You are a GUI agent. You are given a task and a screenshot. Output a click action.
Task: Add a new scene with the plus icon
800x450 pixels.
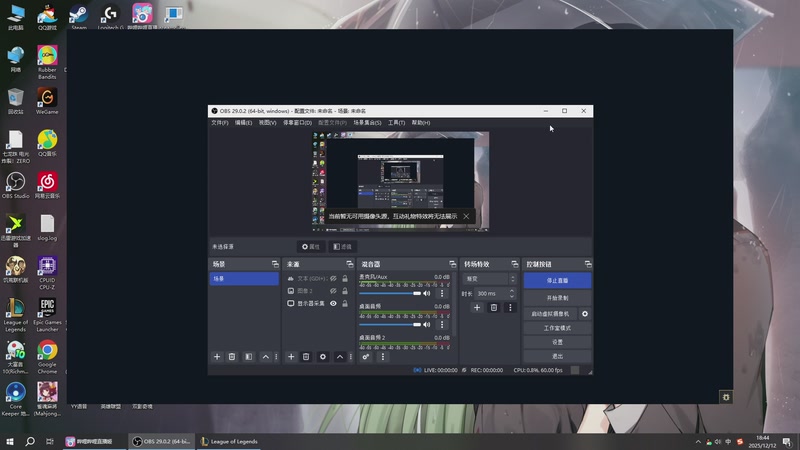tap(217, 357)
